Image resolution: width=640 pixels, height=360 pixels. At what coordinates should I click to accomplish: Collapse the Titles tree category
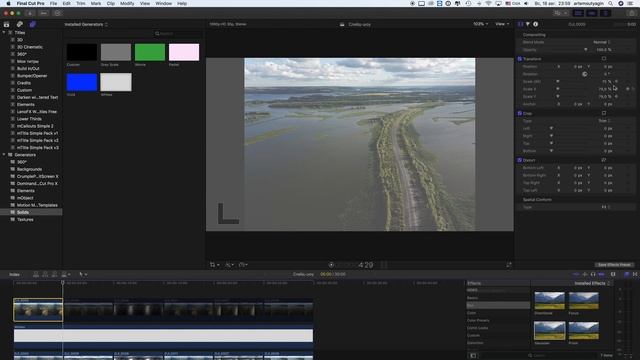4,33
